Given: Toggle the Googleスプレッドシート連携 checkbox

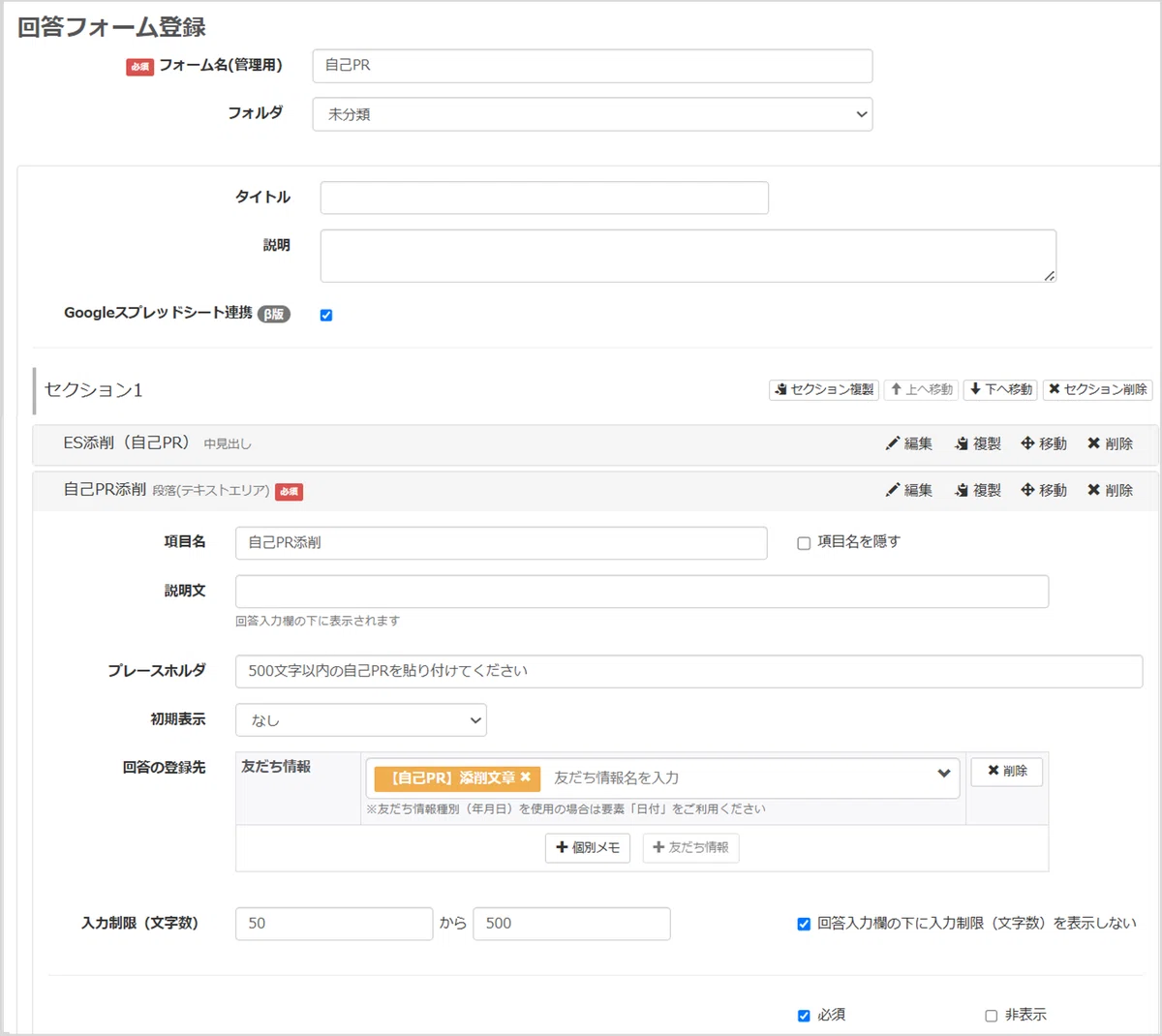Looking at the screenshot, I should click(326, 315).
